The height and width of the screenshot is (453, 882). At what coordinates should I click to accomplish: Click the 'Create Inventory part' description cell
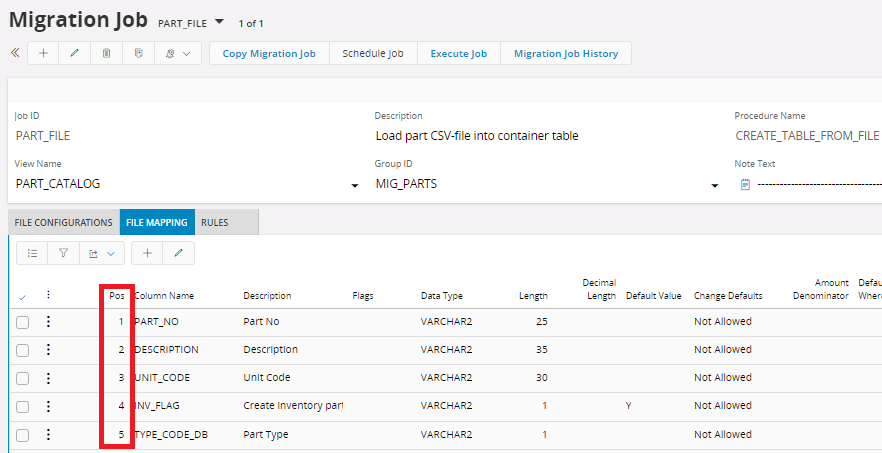(293, 405)
